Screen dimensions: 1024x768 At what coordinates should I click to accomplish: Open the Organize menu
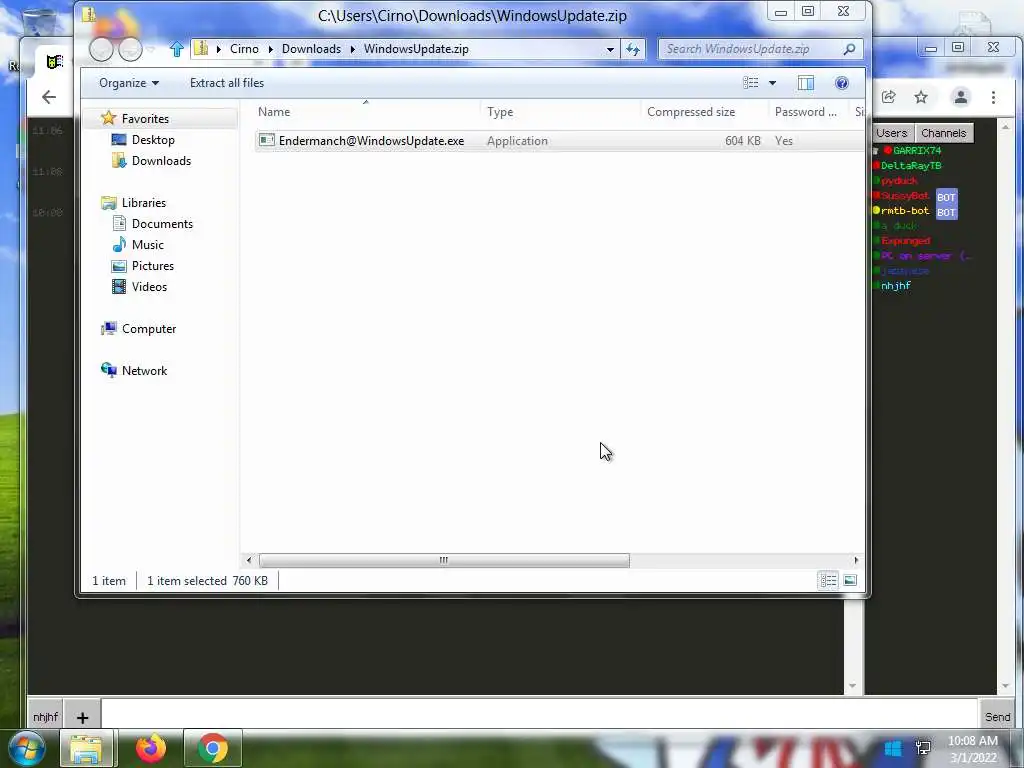pyautogui.click(x=129, y=83)
